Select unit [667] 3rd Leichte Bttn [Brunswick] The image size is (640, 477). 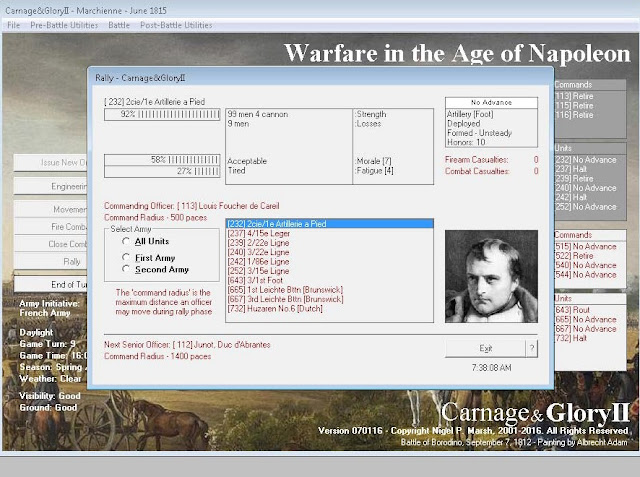click(329, 299)
